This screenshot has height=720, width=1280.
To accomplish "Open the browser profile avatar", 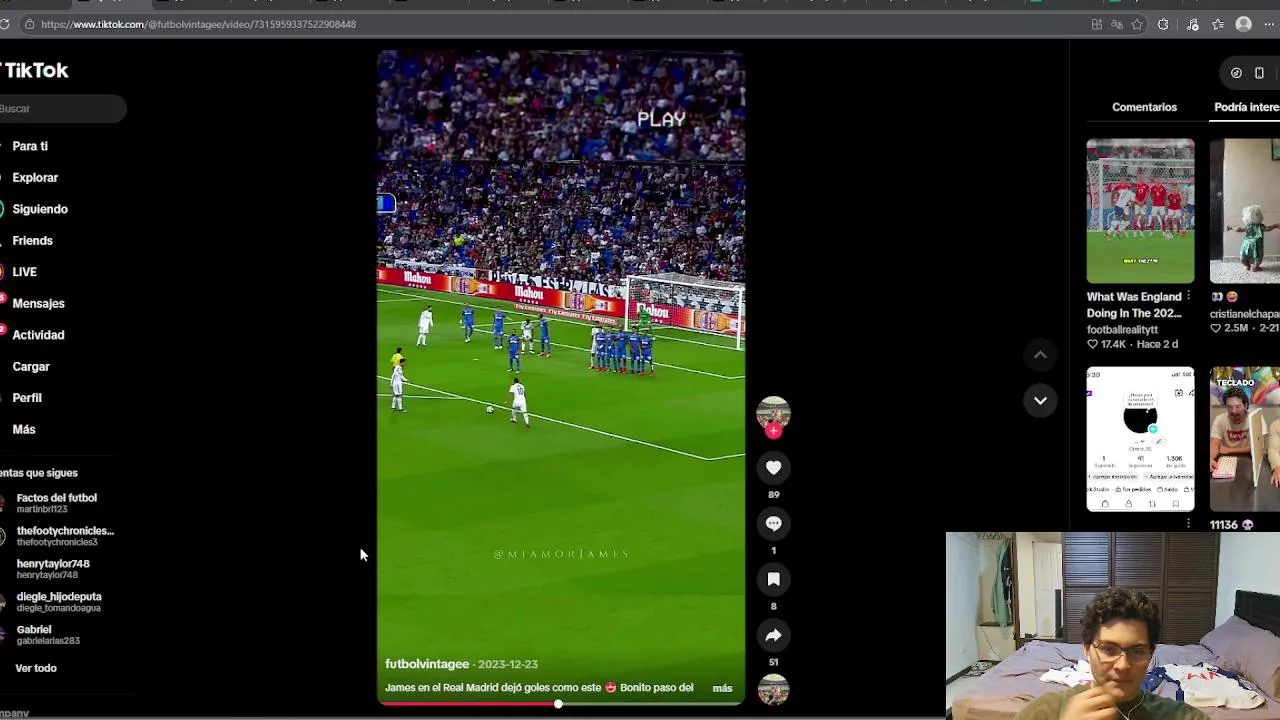I will coord(1244,24).
